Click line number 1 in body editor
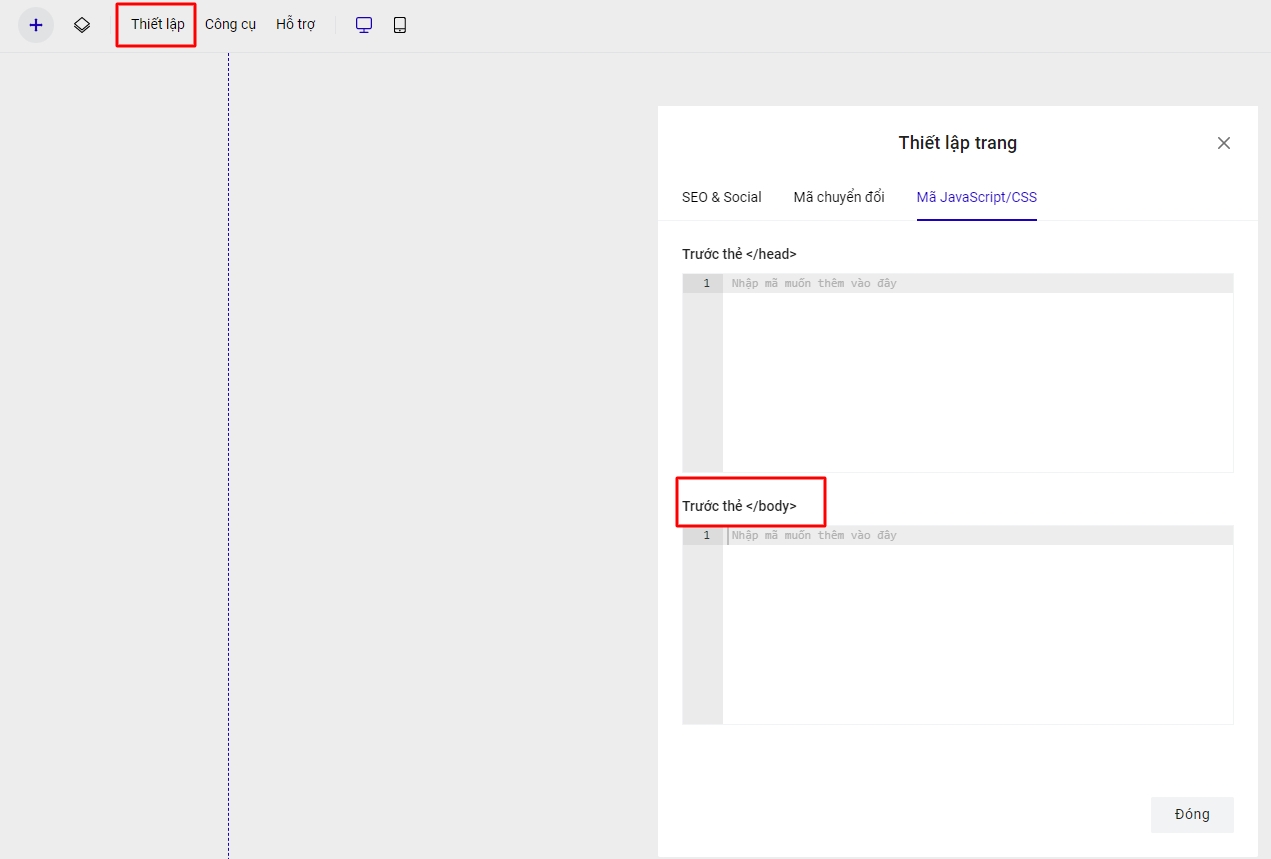 pos(706,536)
